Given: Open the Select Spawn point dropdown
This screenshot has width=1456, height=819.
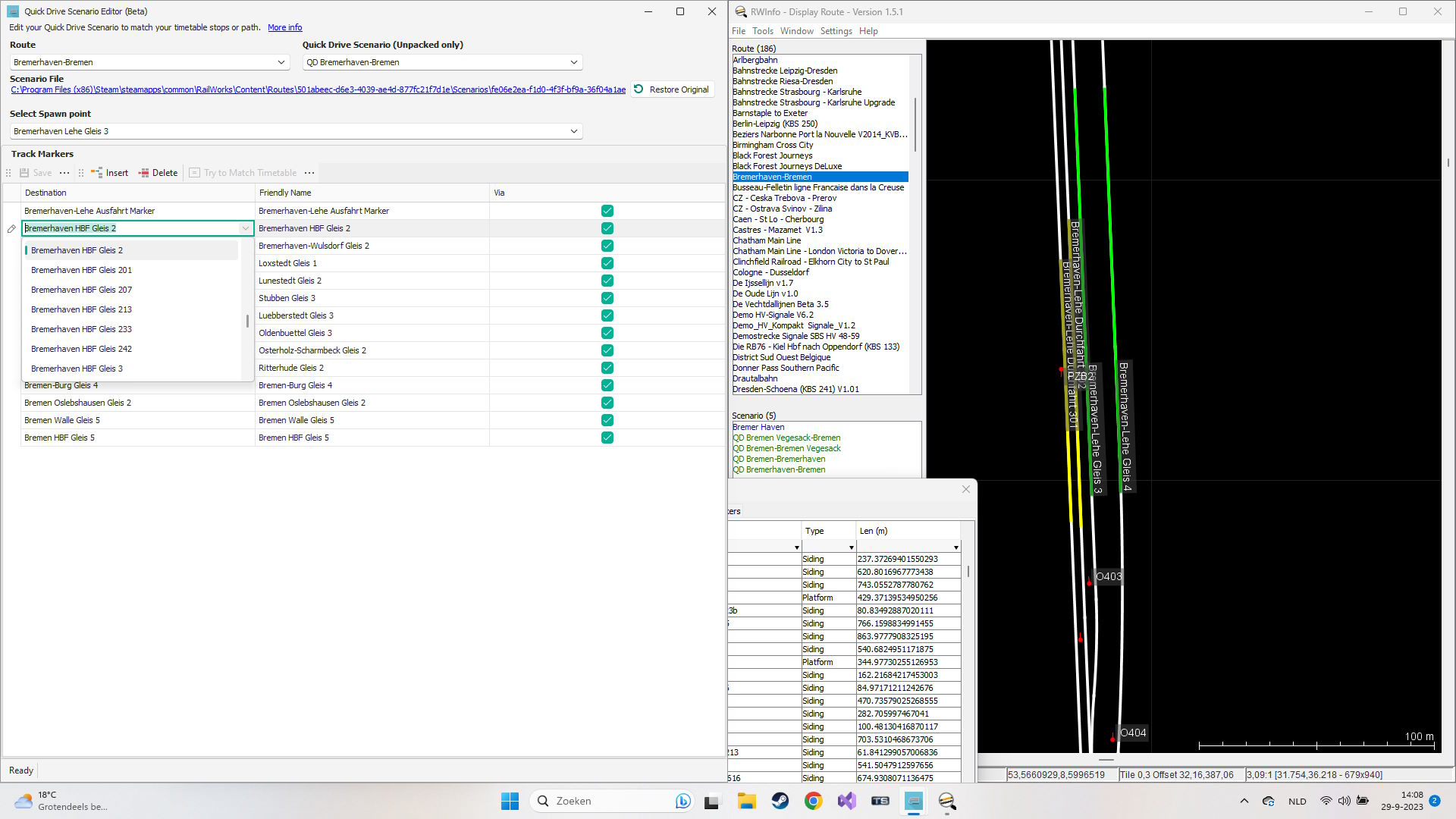Looking at the screenshot, I should coord(296,131).
